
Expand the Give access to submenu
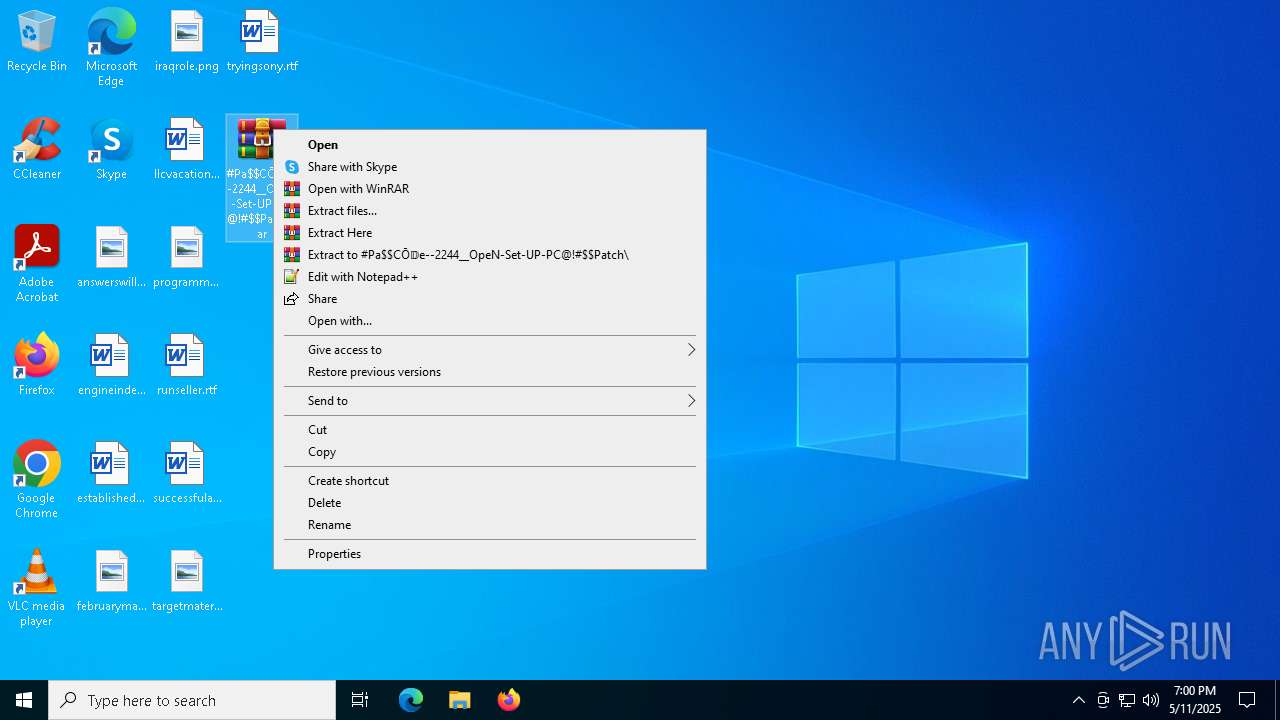pyautogui.click(x=490, y=350)
